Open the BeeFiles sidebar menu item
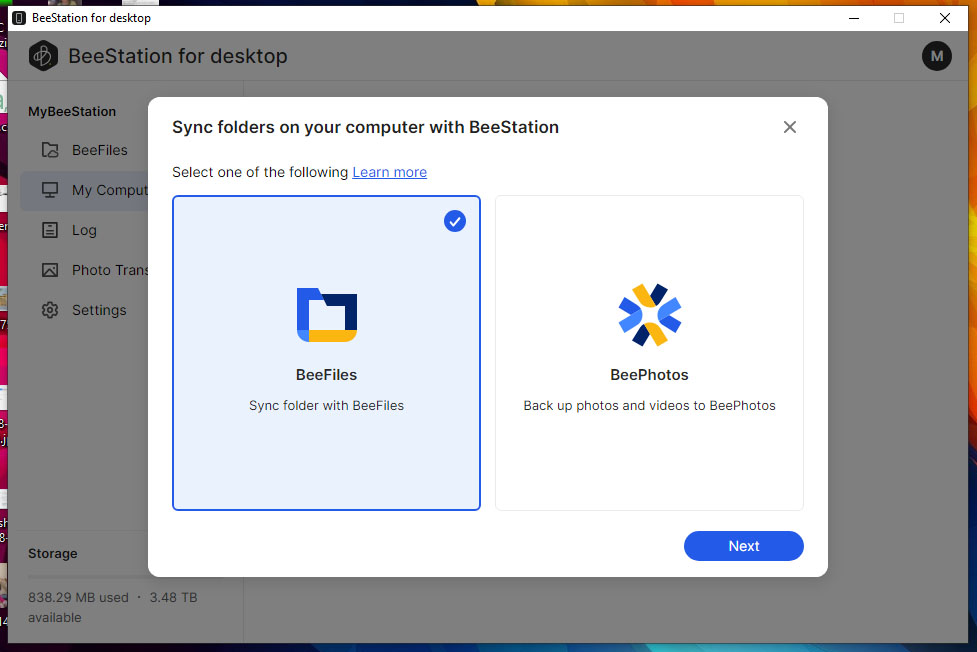The width and height of the screenshot is (977, 652). click(99, 150)
